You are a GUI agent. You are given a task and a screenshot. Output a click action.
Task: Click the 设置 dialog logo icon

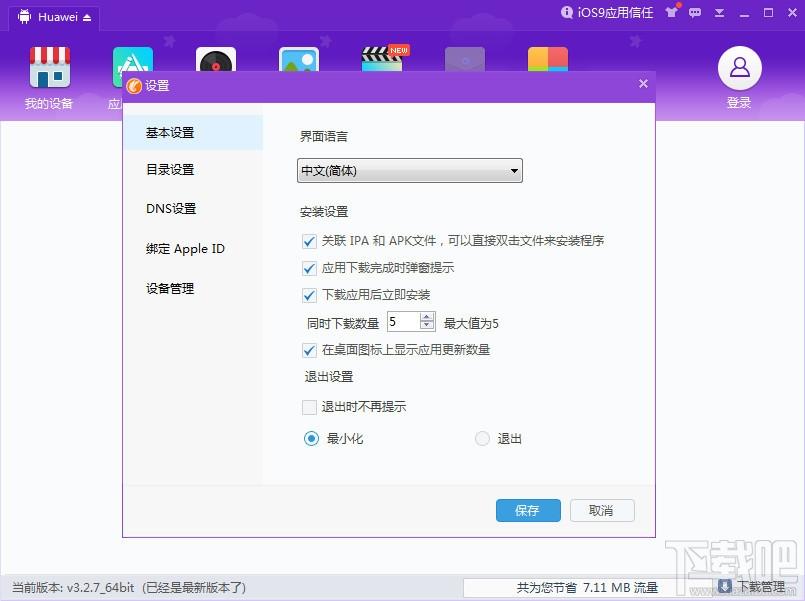pyautogui.click(x=134, y=86)
